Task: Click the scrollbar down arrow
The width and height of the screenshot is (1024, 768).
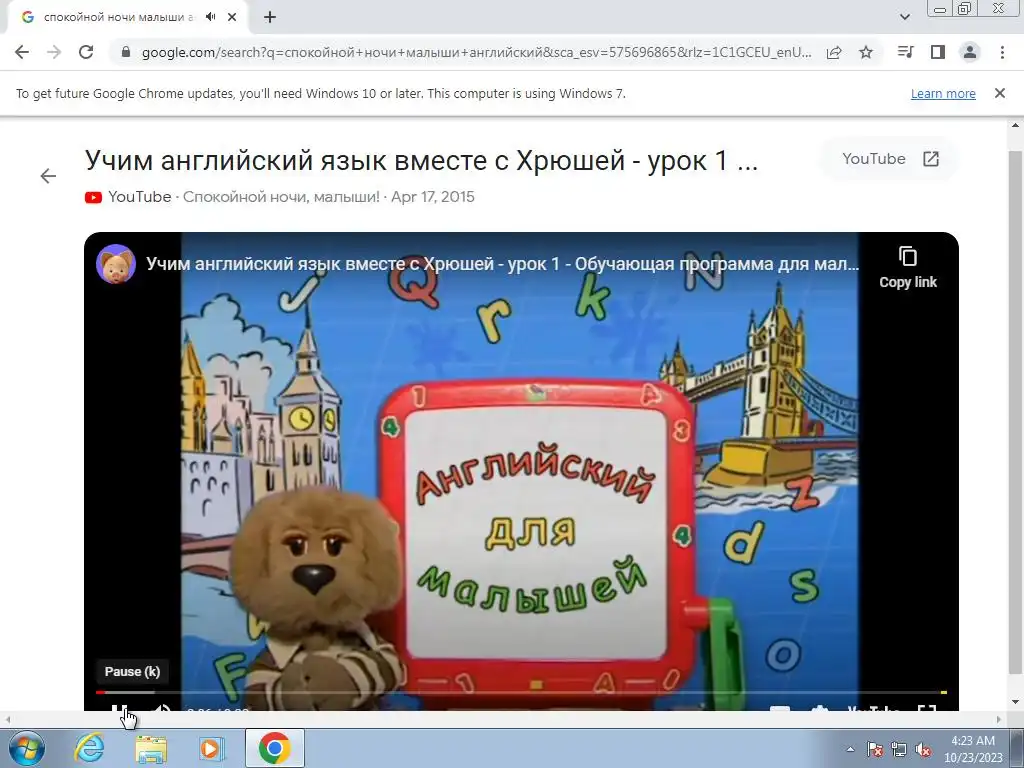Action: point(1015,703)
